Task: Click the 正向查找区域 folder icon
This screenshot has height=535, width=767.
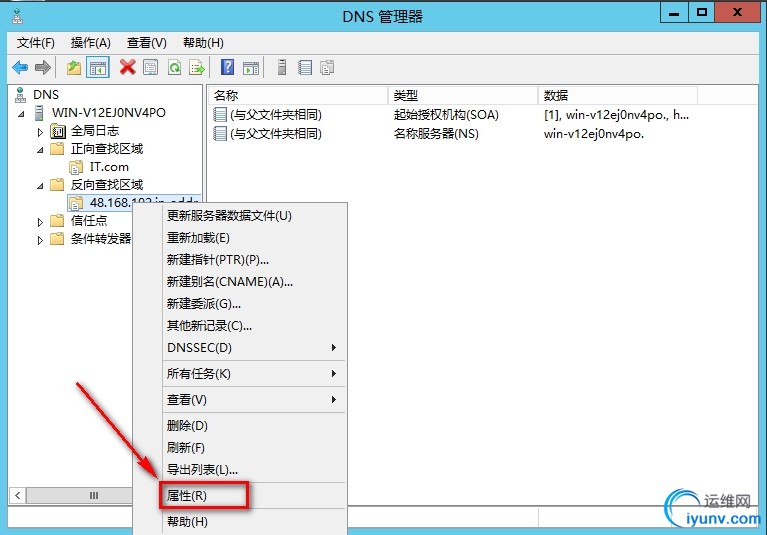Action: [57, 149]
